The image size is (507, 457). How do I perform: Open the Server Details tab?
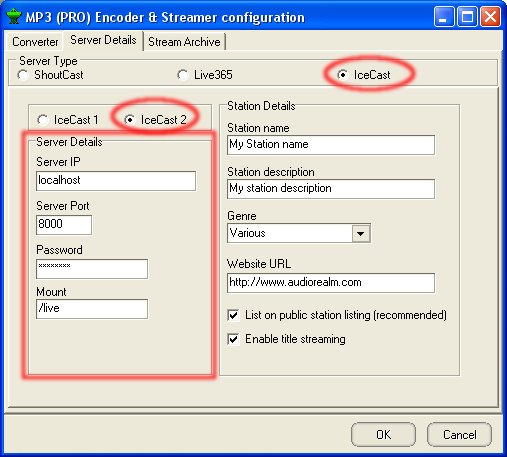(x=103, y=40)
